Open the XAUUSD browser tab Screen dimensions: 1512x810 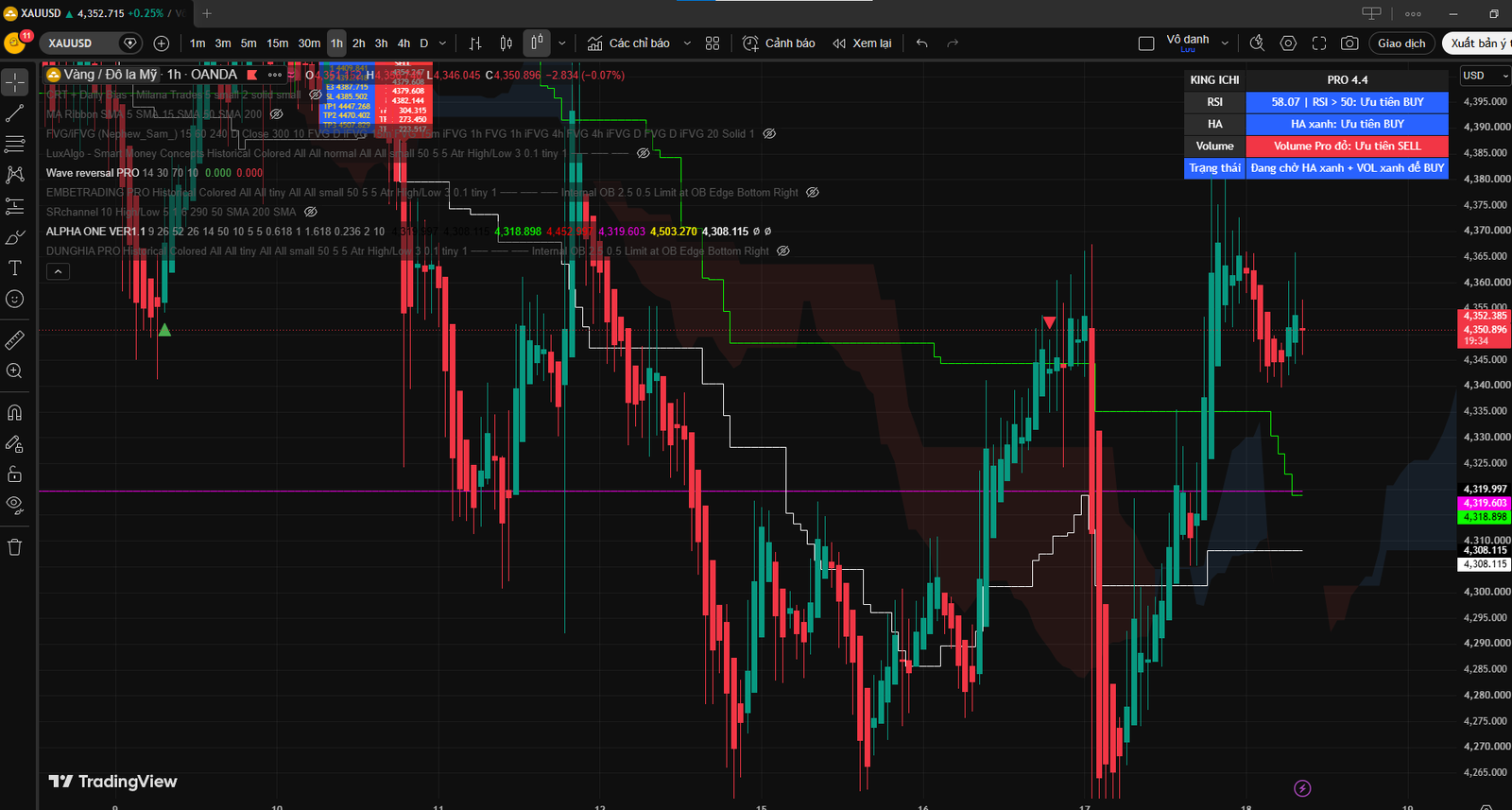(x=94, y=13)
